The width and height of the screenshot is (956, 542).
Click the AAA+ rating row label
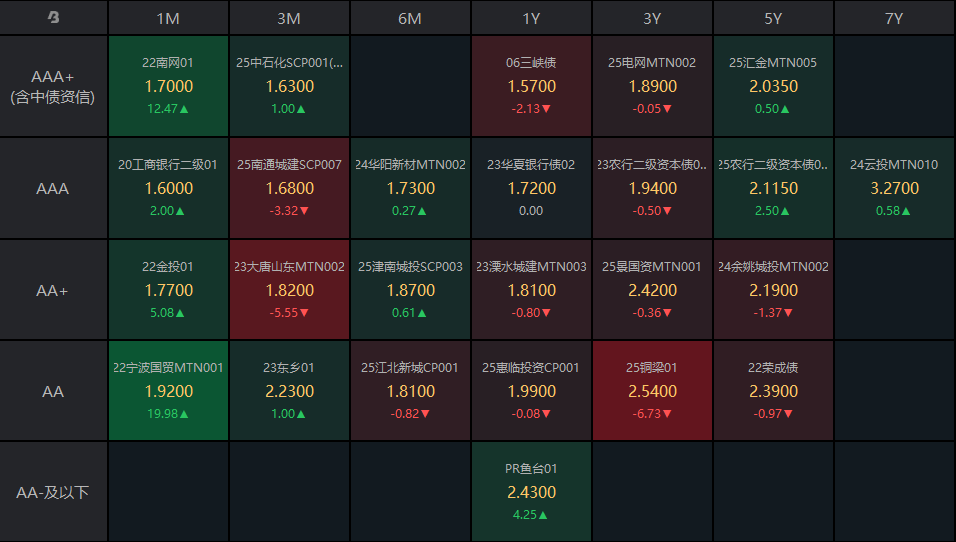click(53, 87)
